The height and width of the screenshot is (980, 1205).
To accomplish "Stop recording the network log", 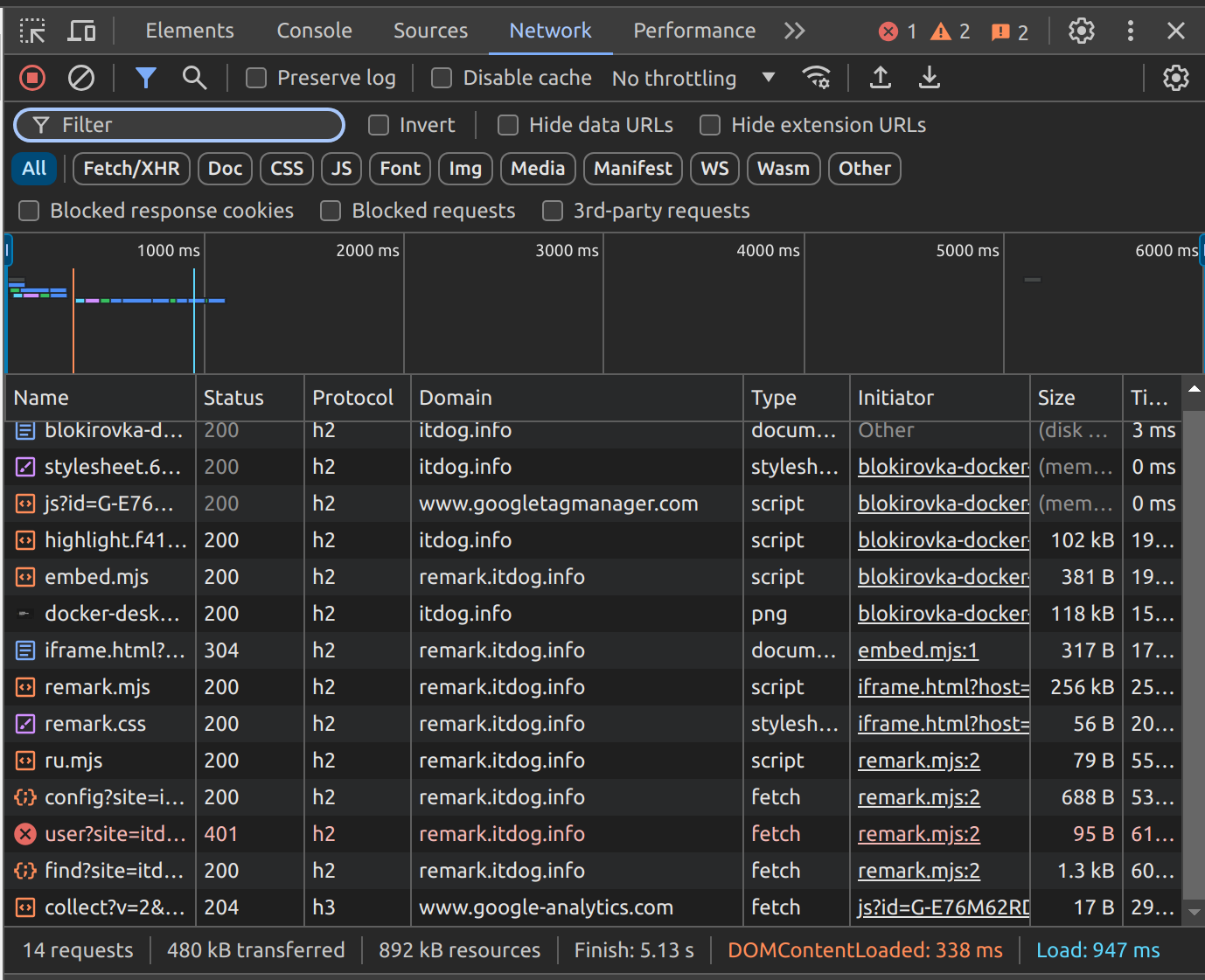I will click(x=32, y=79).
